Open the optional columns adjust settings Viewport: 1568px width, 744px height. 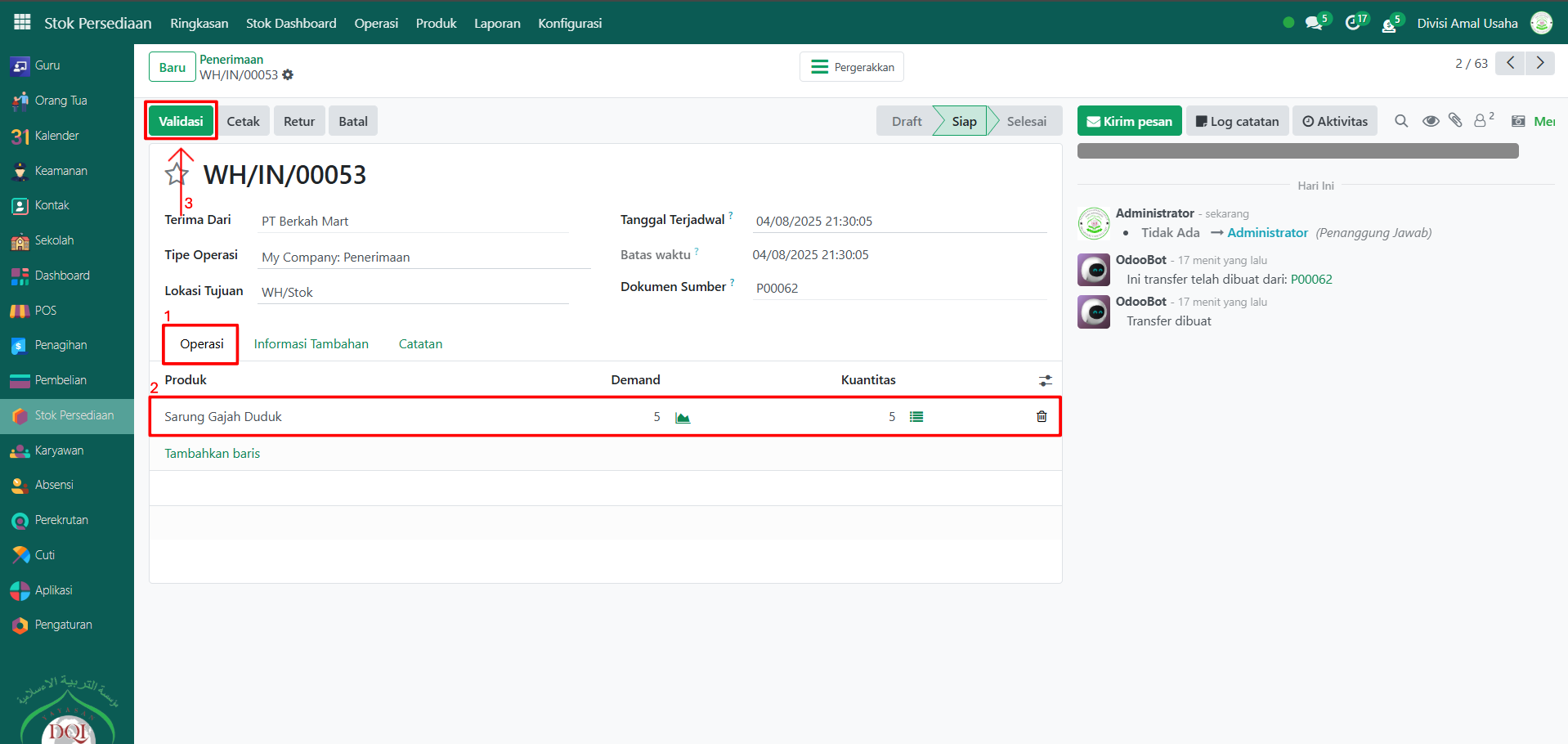(1045, 381)
